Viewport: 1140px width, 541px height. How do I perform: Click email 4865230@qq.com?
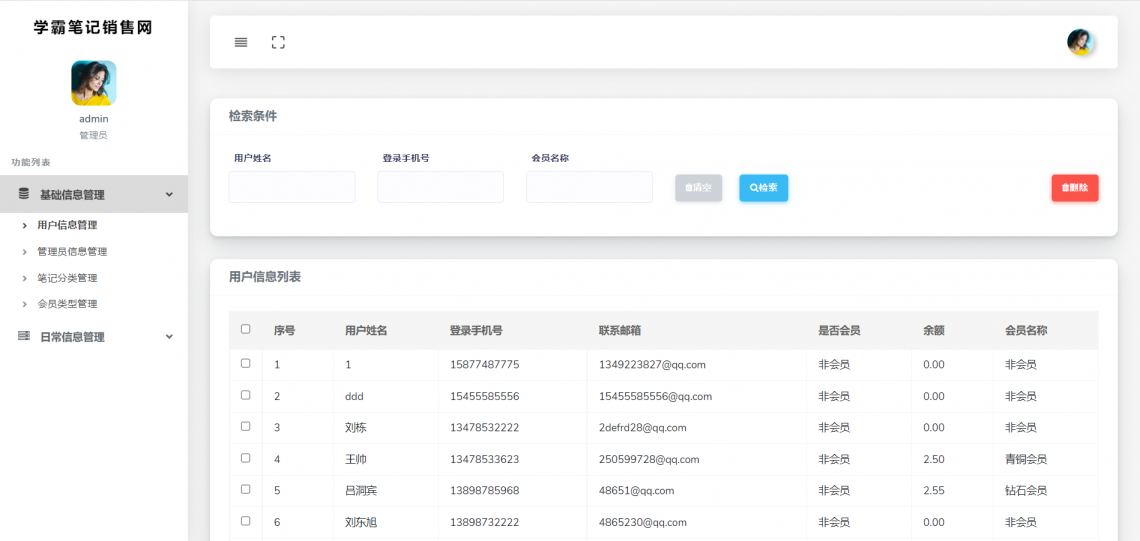(x=643, y=522)
